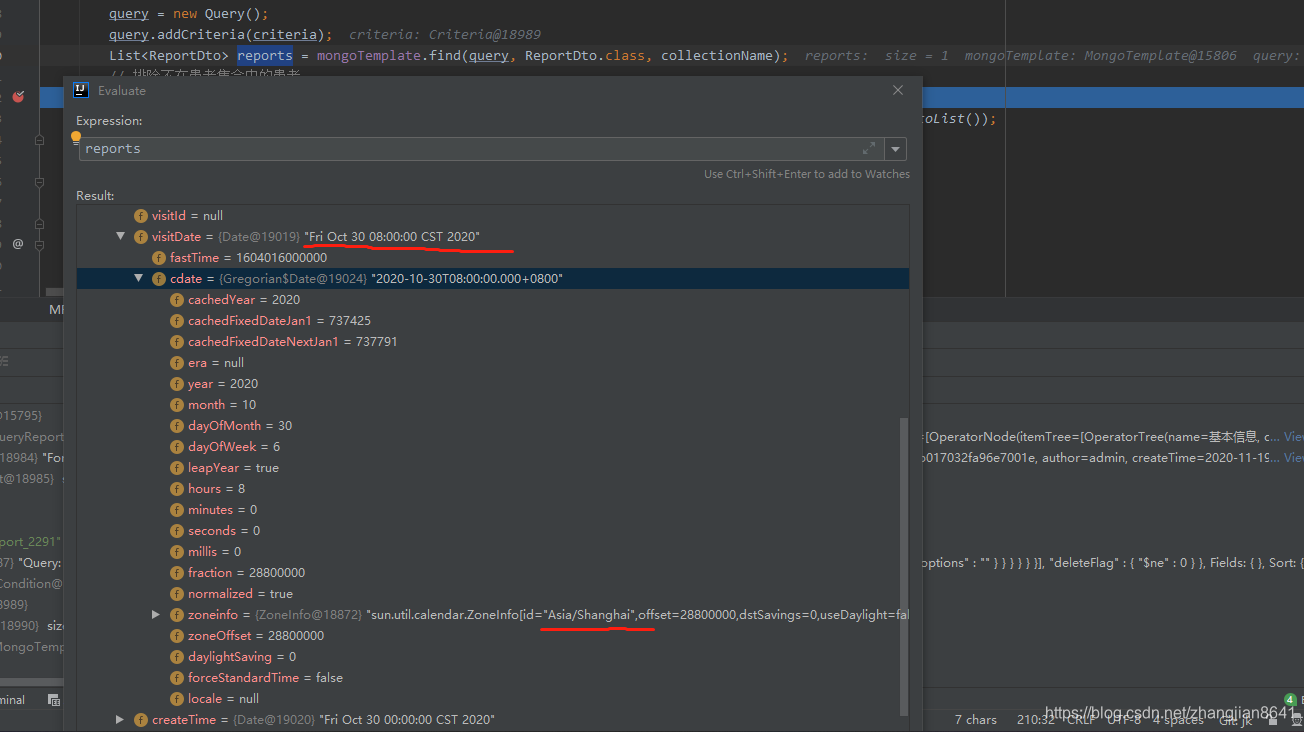This screenshot has height=732, width=1304.
Task: Click the field icon beside visitId
Action: [141, 215]
